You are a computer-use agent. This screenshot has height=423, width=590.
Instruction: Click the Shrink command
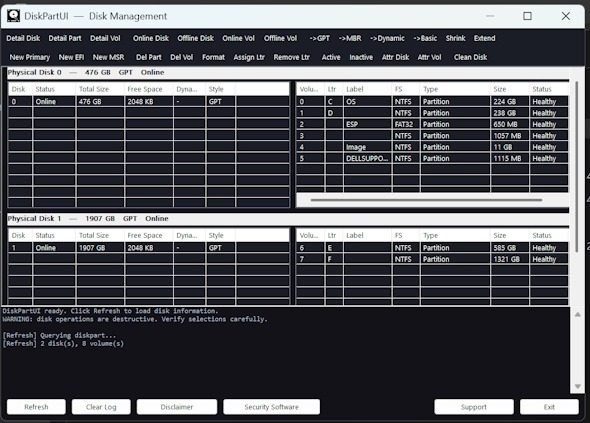[x=455, y=38]
